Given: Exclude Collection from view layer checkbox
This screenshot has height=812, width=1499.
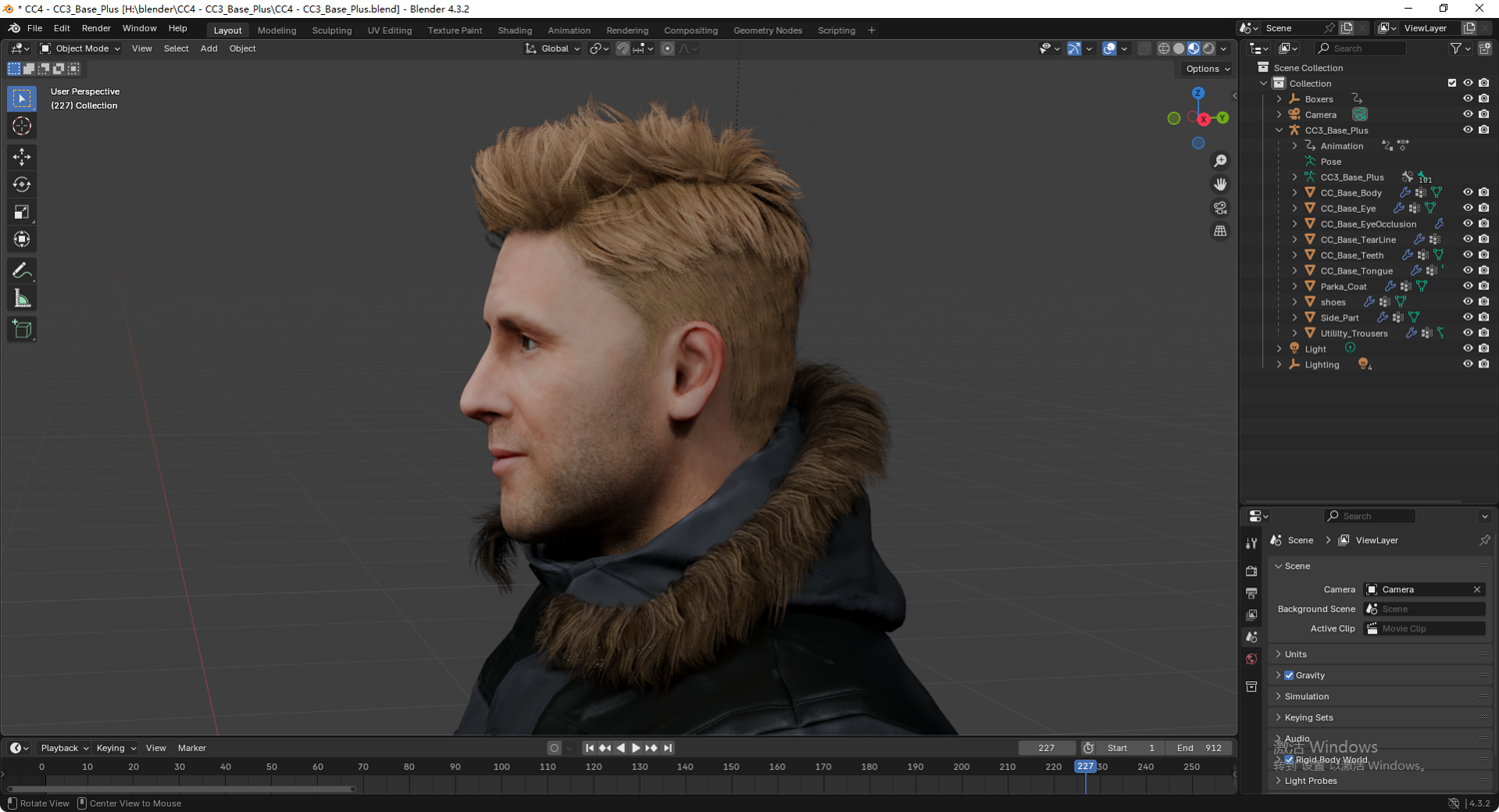Looking at the screenshot, I should pyautogui.click(x=1452, y=84).
